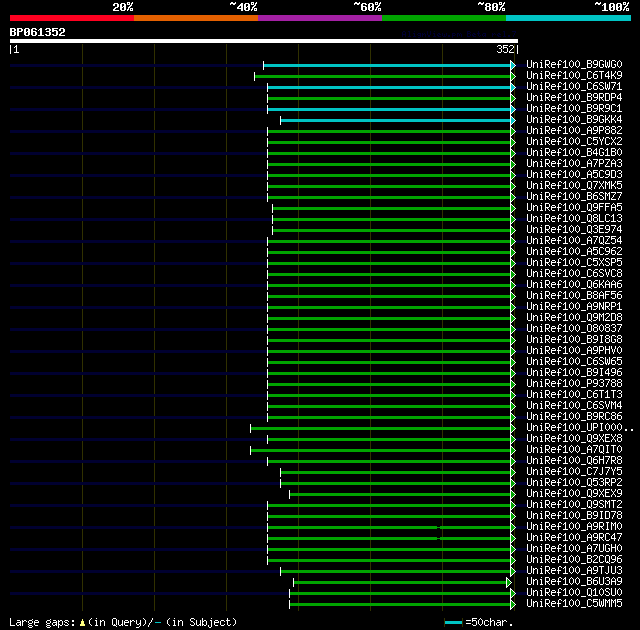Screen dimensions: 640x630
Task: Open the UniRef100_B9ID78 hit label
Action: point(574,515)
